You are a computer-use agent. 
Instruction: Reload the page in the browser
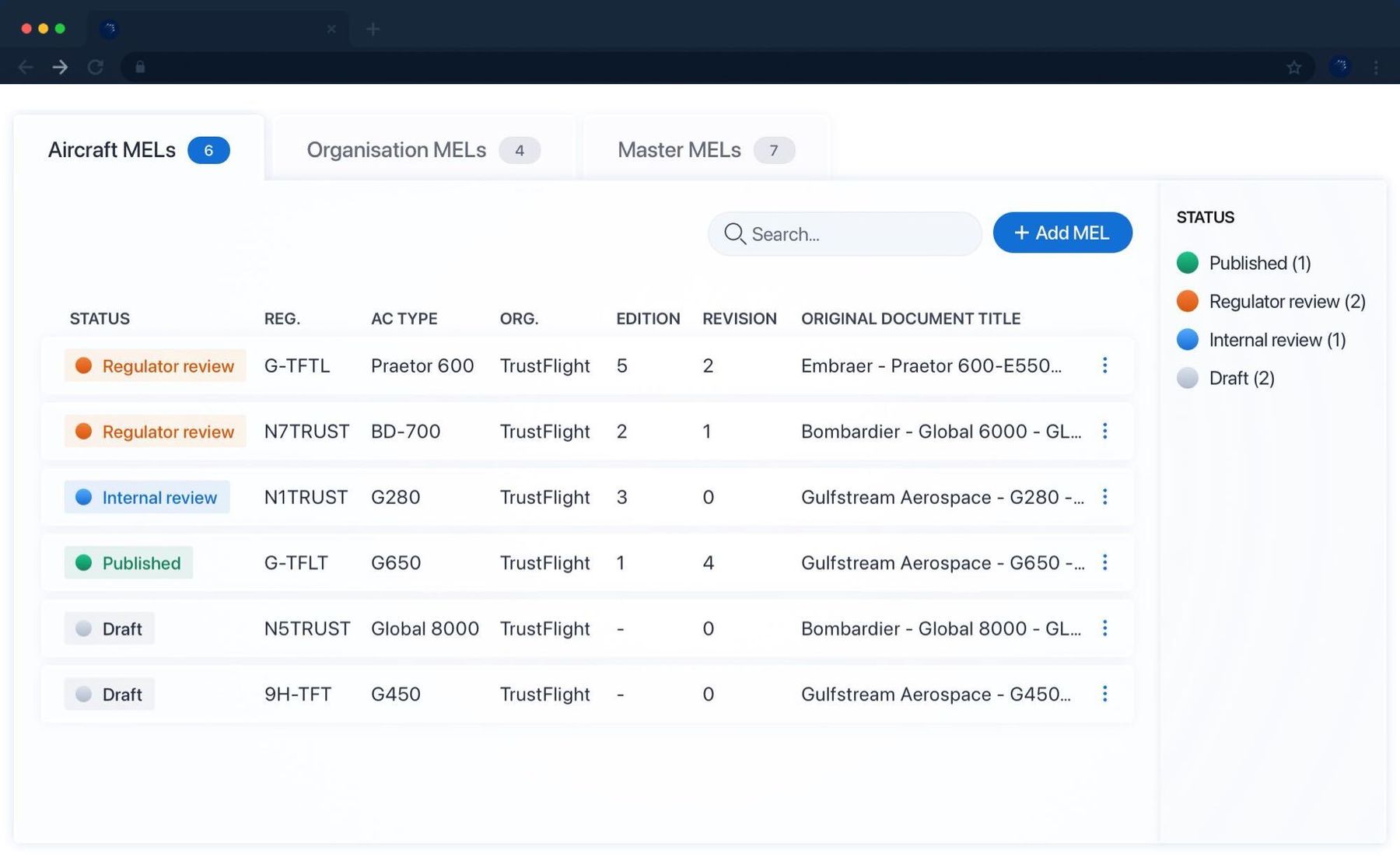95,68
